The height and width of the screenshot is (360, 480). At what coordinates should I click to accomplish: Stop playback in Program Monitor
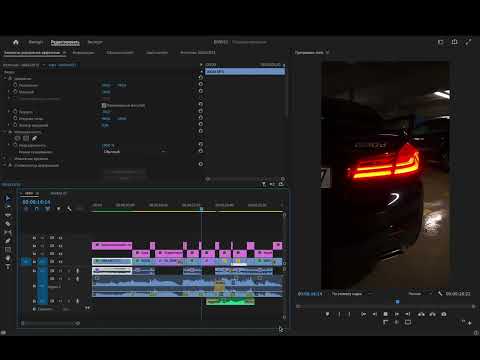tap(386, 314)
